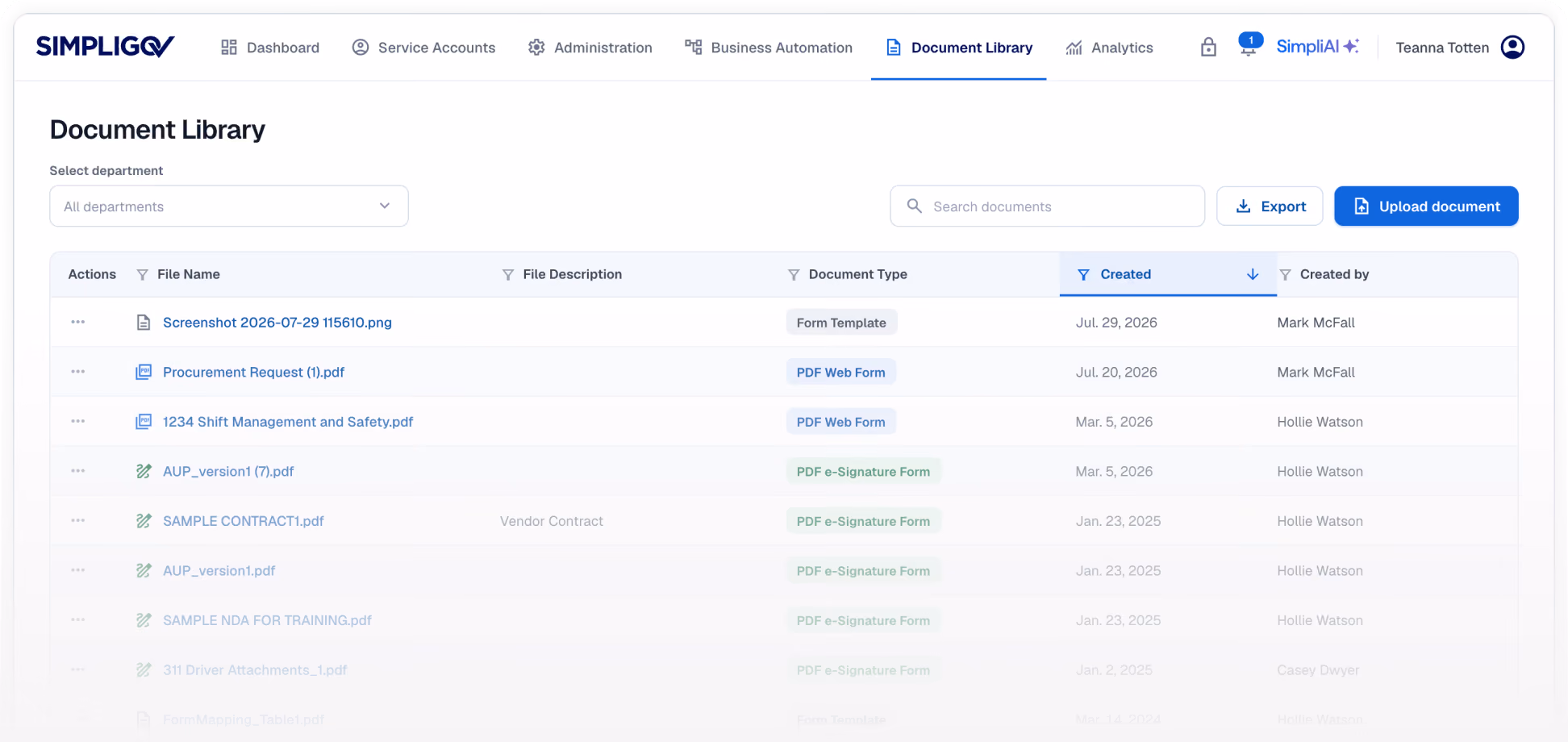Open 1234 Shift Management and Safety.pdf
Viewport: 1568px width, 742px height.
tap(288, 422)
